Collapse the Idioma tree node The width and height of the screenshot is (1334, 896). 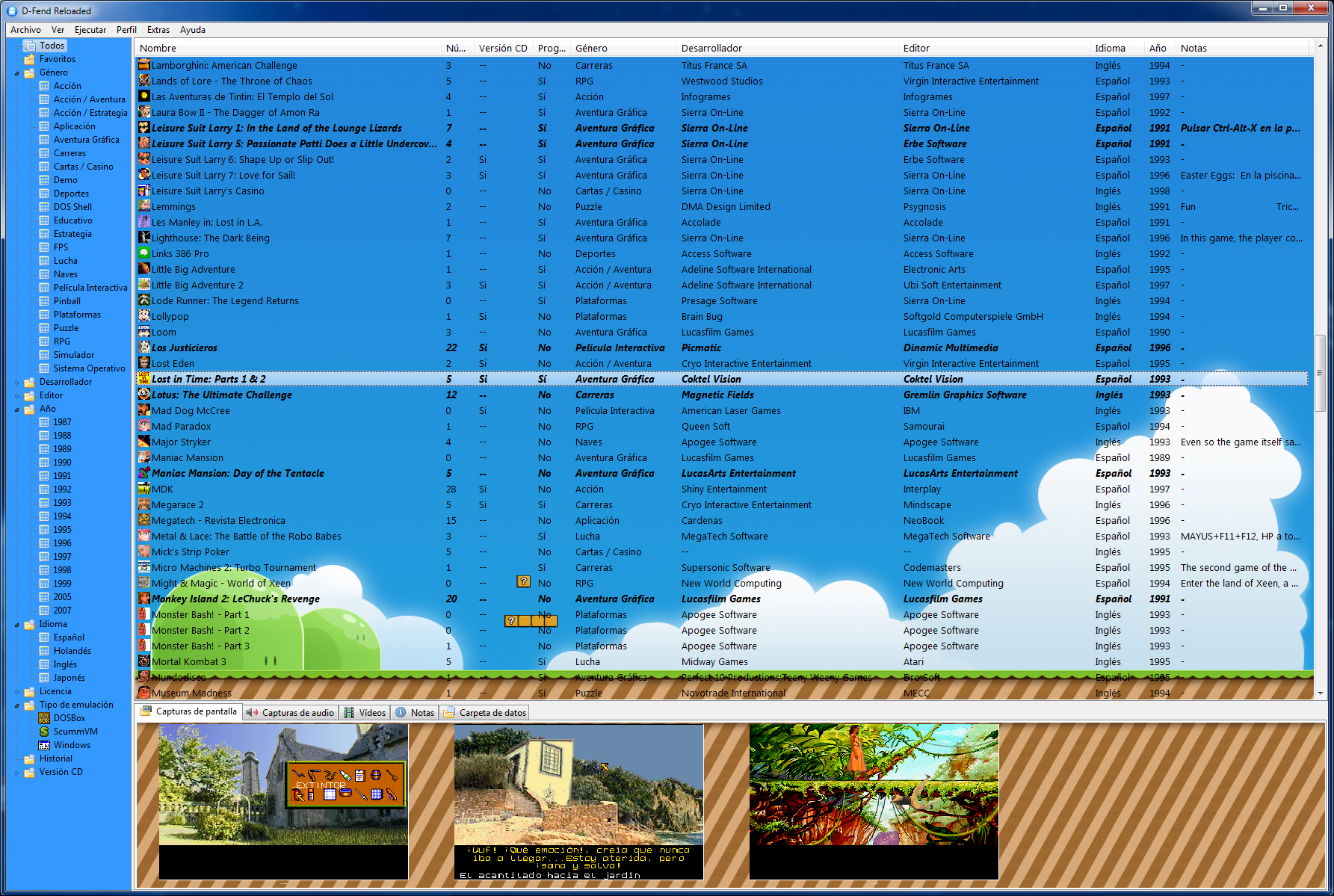point(16,625)
